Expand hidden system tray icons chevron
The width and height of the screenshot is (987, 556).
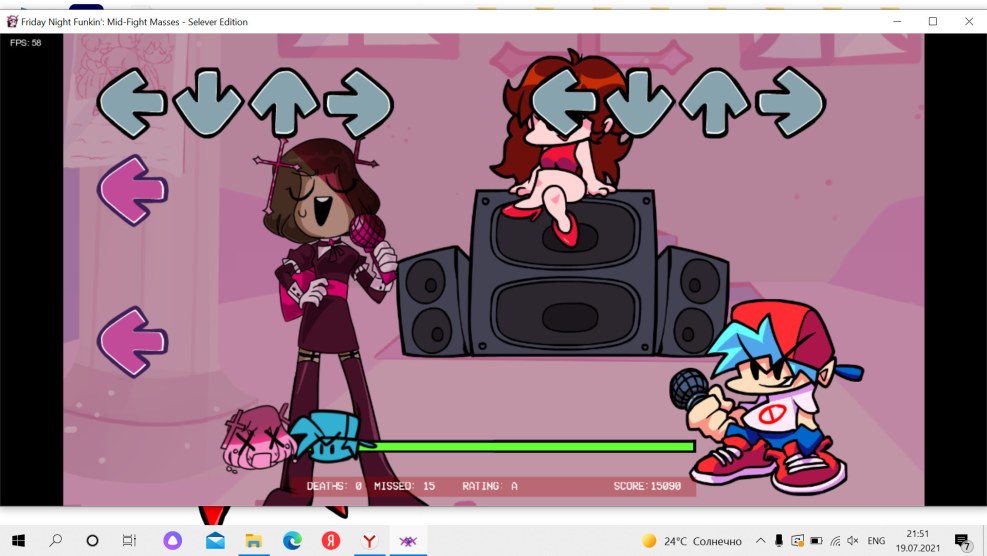(x=760, y=541)
